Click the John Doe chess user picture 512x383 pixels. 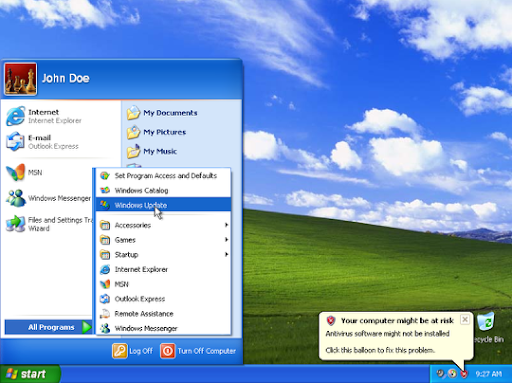pyautogui.click(x=20, y=79)
